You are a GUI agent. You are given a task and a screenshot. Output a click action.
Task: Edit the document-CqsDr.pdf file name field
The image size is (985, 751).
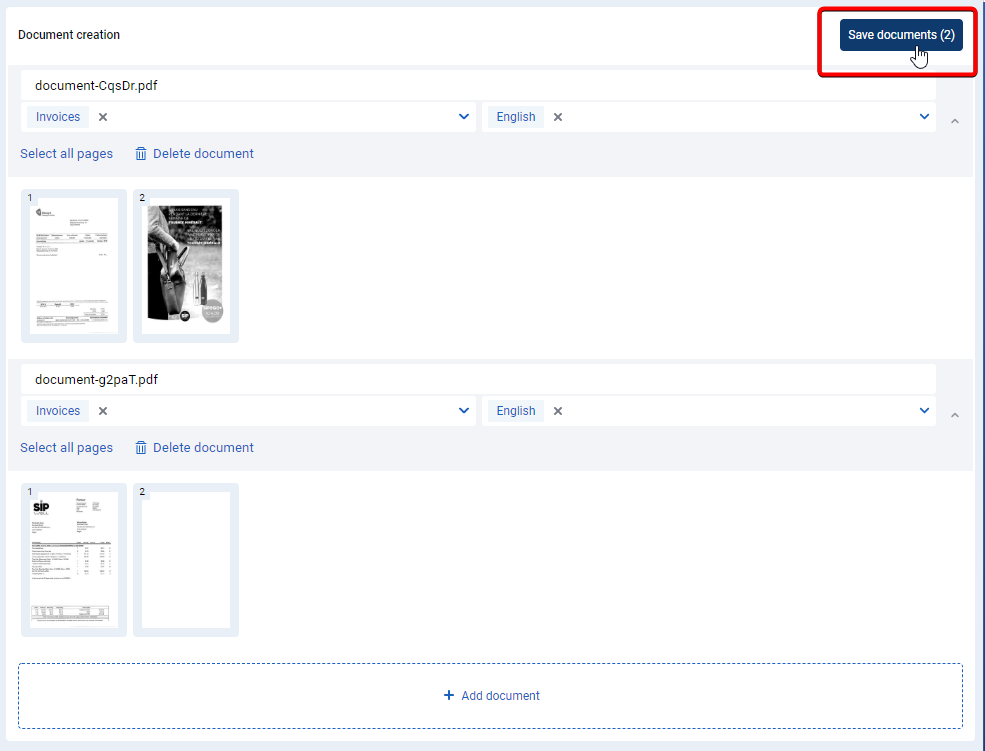click(478, 85)
